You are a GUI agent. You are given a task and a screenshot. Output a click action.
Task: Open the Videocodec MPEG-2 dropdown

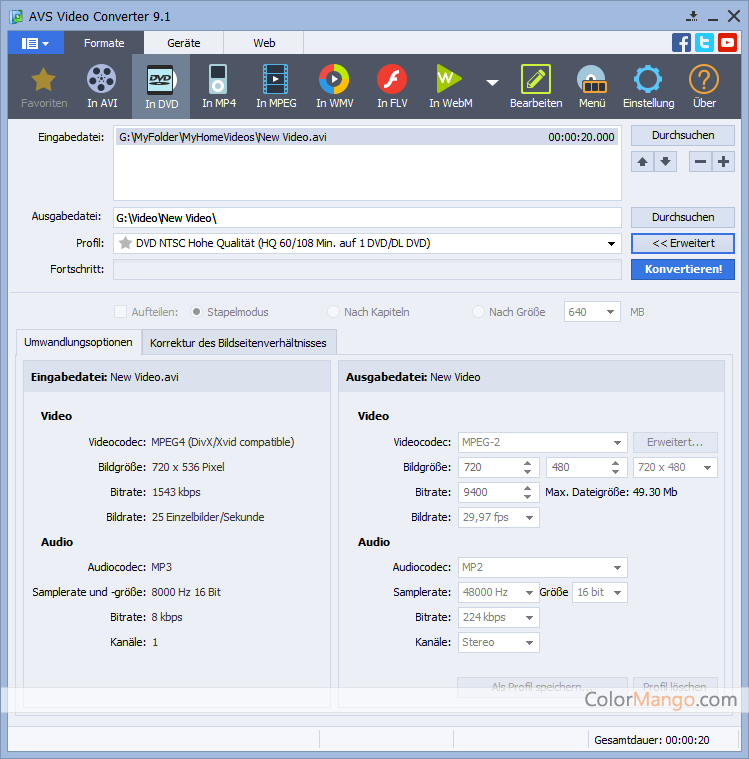tap(617, 442)
